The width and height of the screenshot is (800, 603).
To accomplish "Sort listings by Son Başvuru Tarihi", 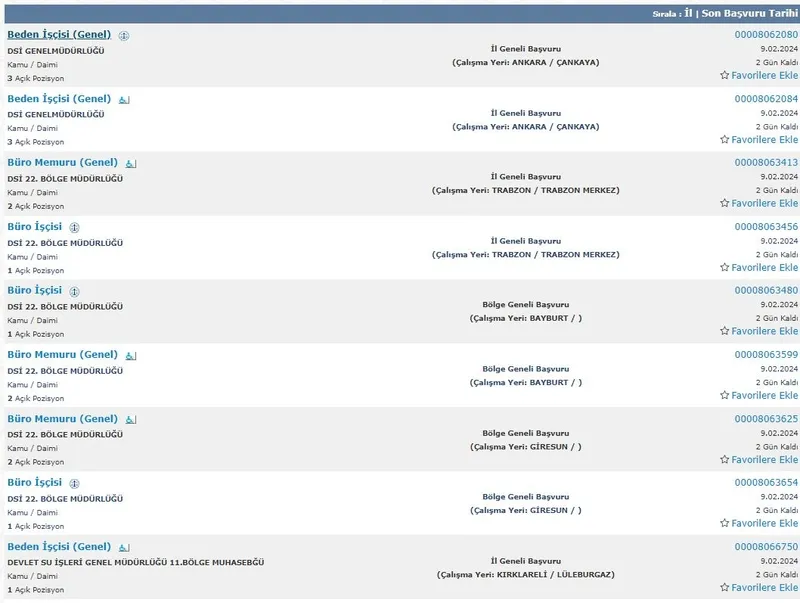I will pyautogui.click(x=750, y=15).
